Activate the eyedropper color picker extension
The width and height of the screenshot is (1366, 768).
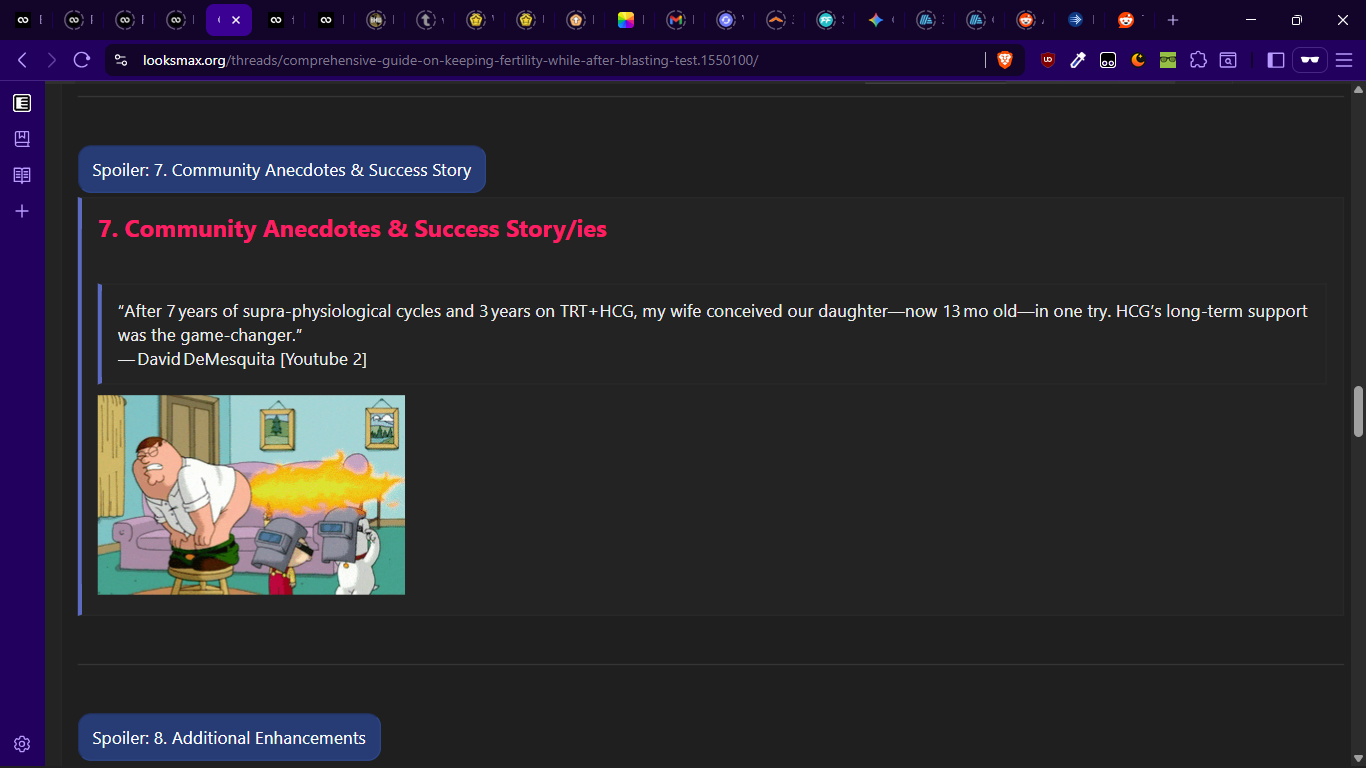coord(1078,60)
